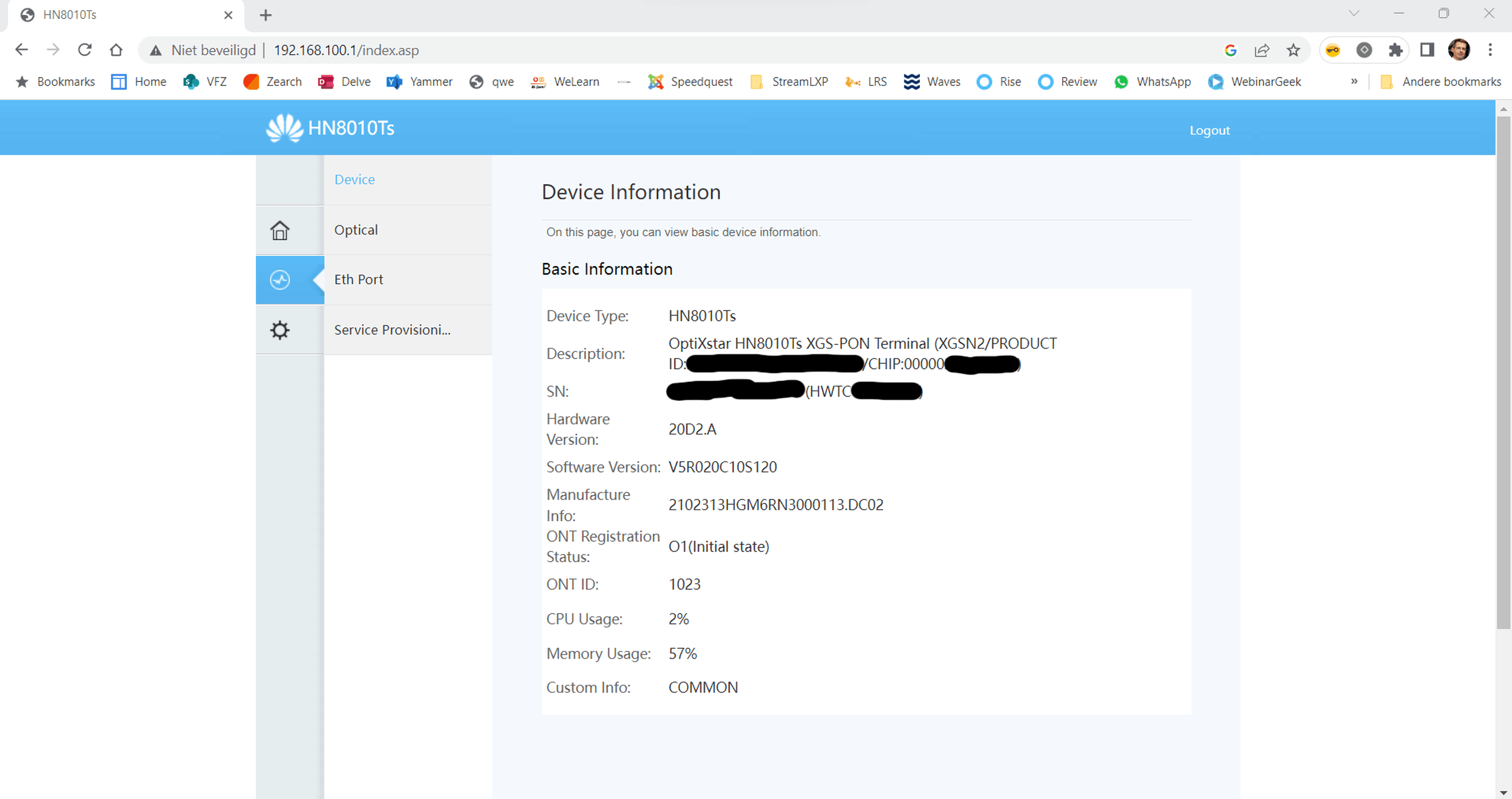Select the status monitor sidebar icon
The width and height of the screenshot is (1512, 799).
coord(280,280)
